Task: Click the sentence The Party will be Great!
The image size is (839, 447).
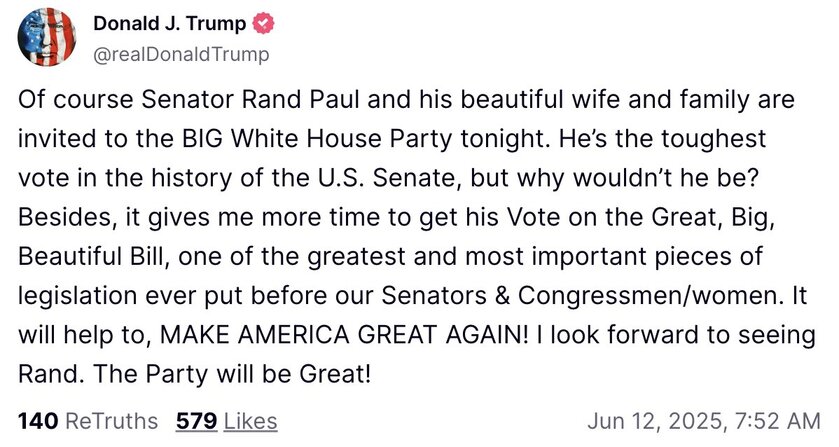Action: click(x=232, y=374)
